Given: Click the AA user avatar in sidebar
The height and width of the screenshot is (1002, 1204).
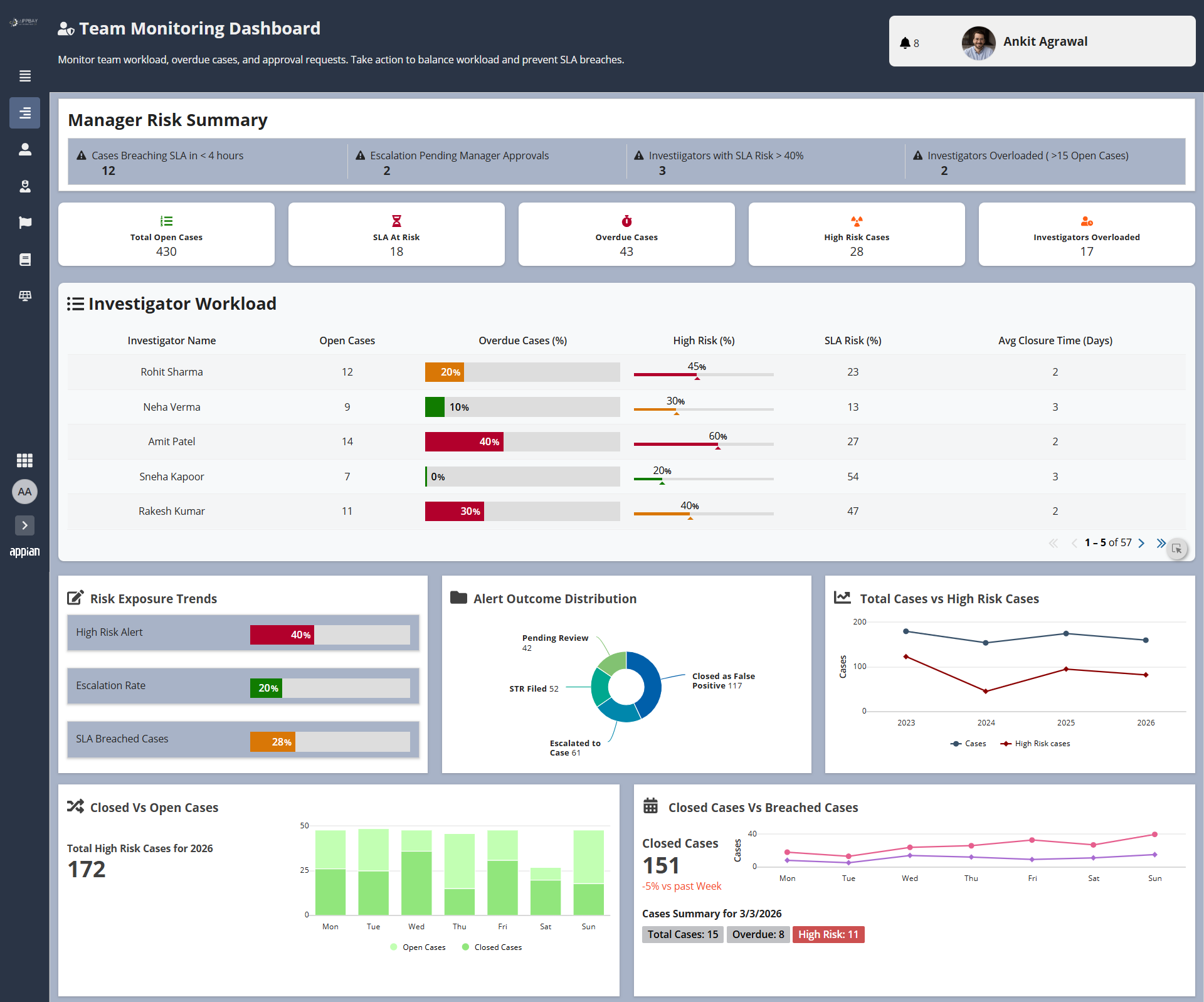Looking at the screenshot, I should [25, 492].
